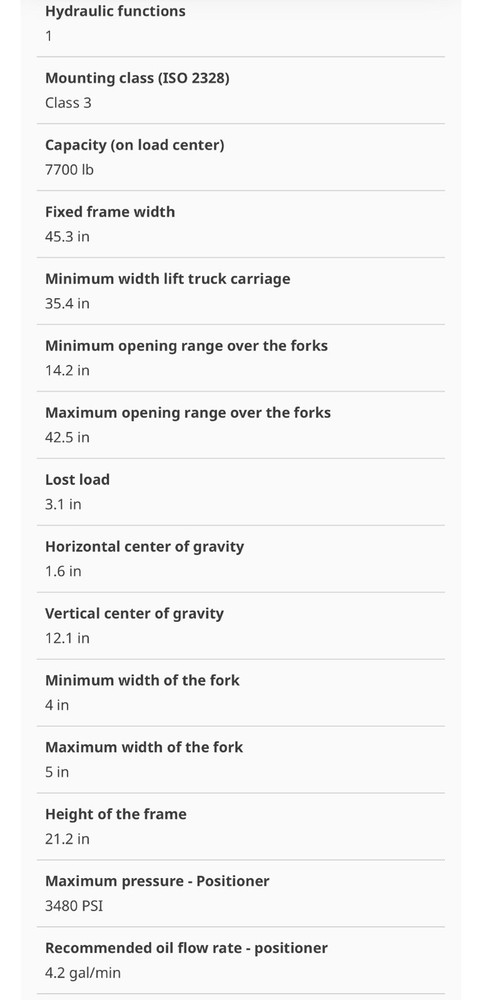Click the 7700 lb capacity value
This screenshot has height=1000, width=483.
[x=69, y=170]
